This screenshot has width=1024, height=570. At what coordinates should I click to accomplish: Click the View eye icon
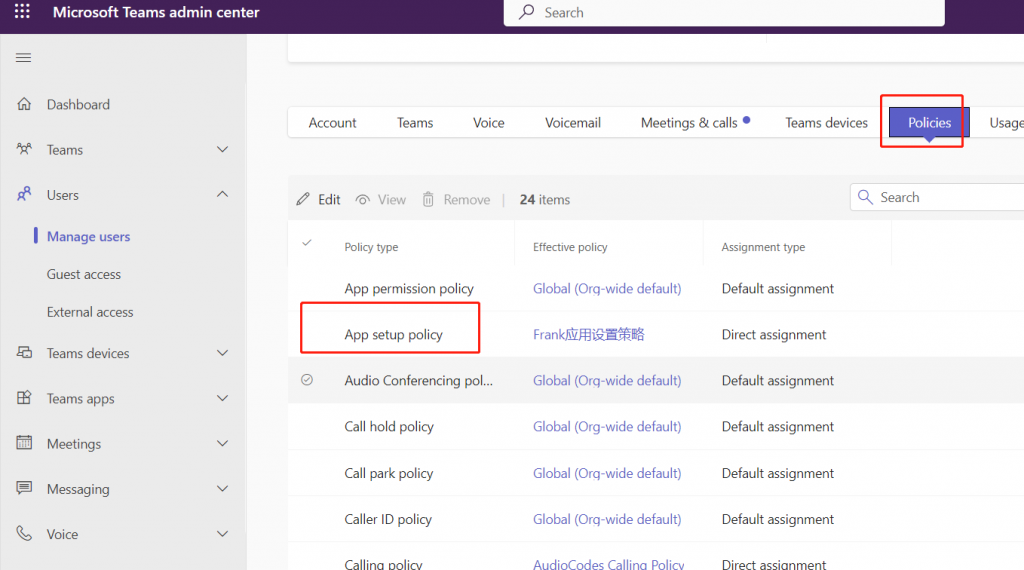[362, 200]
